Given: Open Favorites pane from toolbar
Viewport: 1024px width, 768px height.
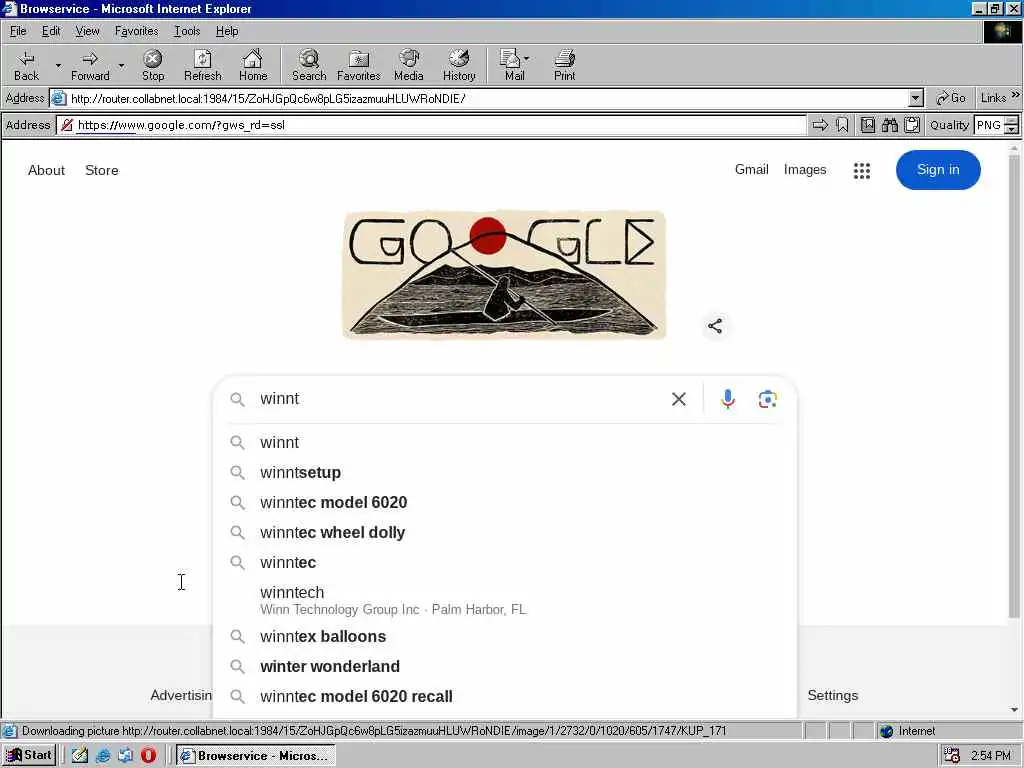Looking at the screenshot, I should coord(359,65).
